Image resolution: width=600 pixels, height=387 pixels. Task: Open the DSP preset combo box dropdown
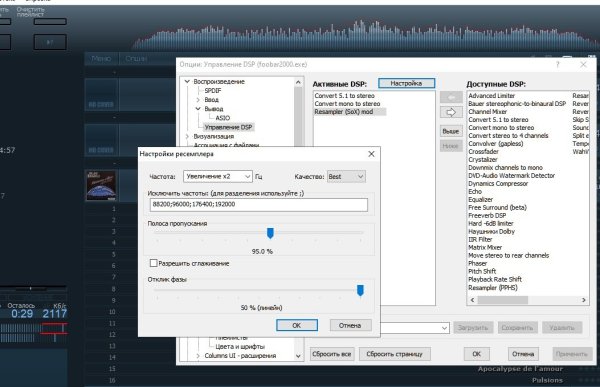coord(444,328)
